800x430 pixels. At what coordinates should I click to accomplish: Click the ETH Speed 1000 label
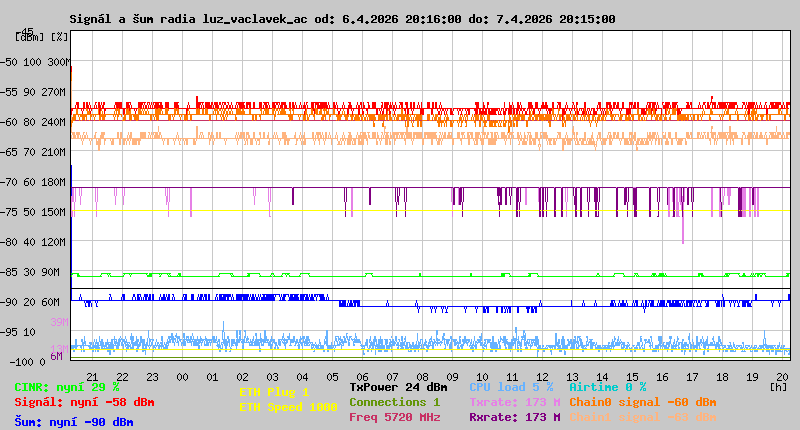point(288,407)
